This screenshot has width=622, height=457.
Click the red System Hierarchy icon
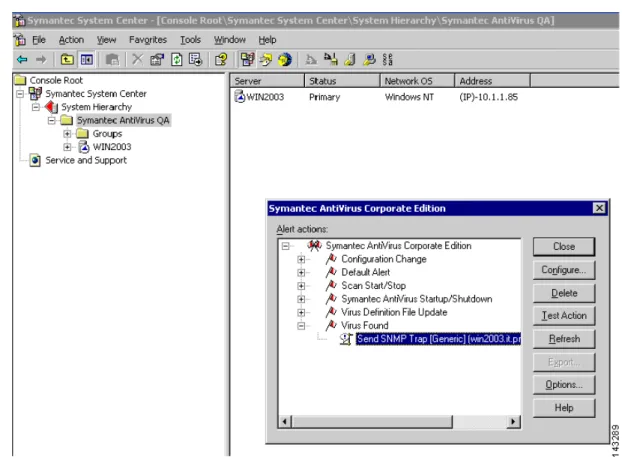point(52,107)
